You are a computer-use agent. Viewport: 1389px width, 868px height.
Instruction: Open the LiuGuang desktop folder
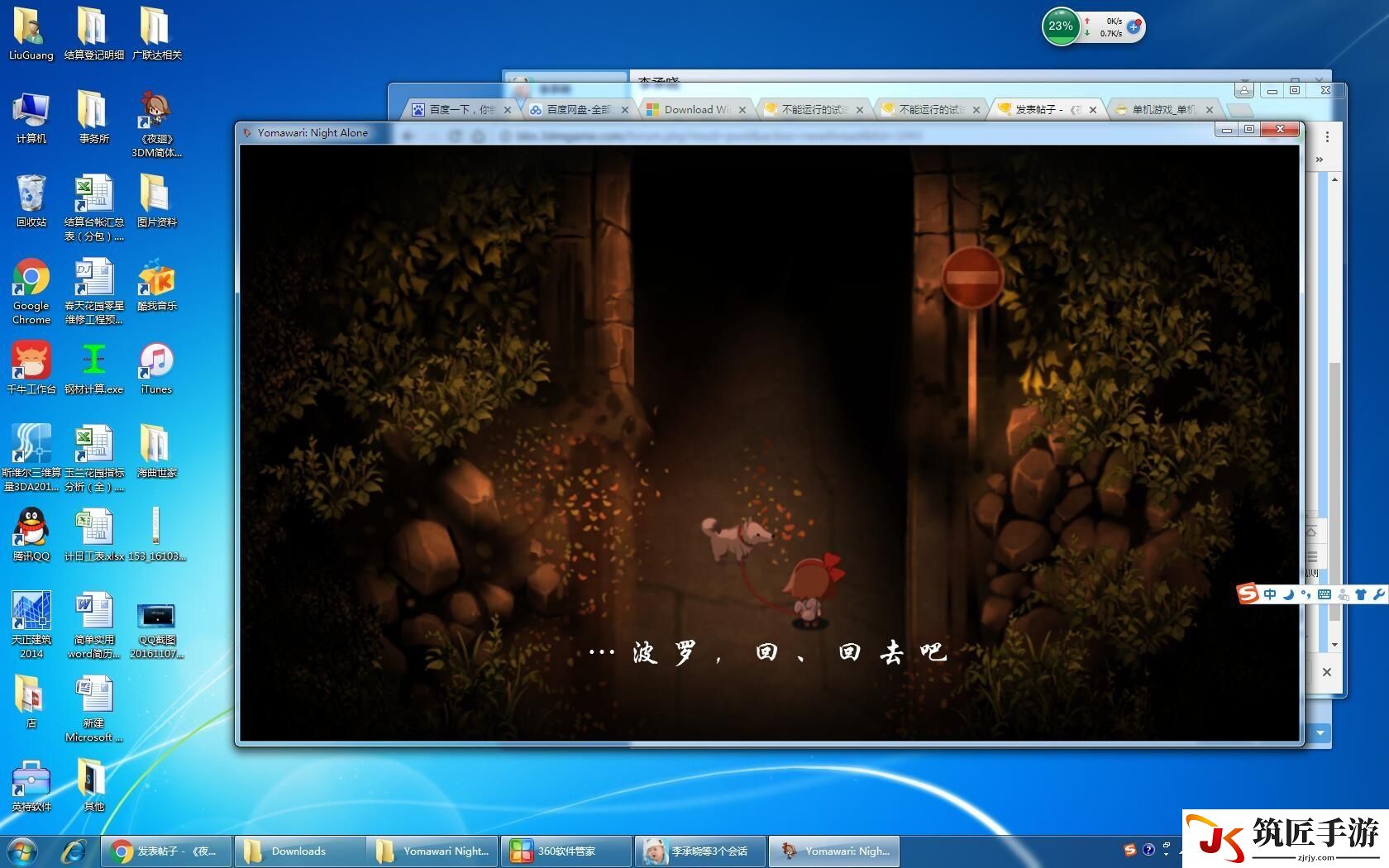[31, 33]
